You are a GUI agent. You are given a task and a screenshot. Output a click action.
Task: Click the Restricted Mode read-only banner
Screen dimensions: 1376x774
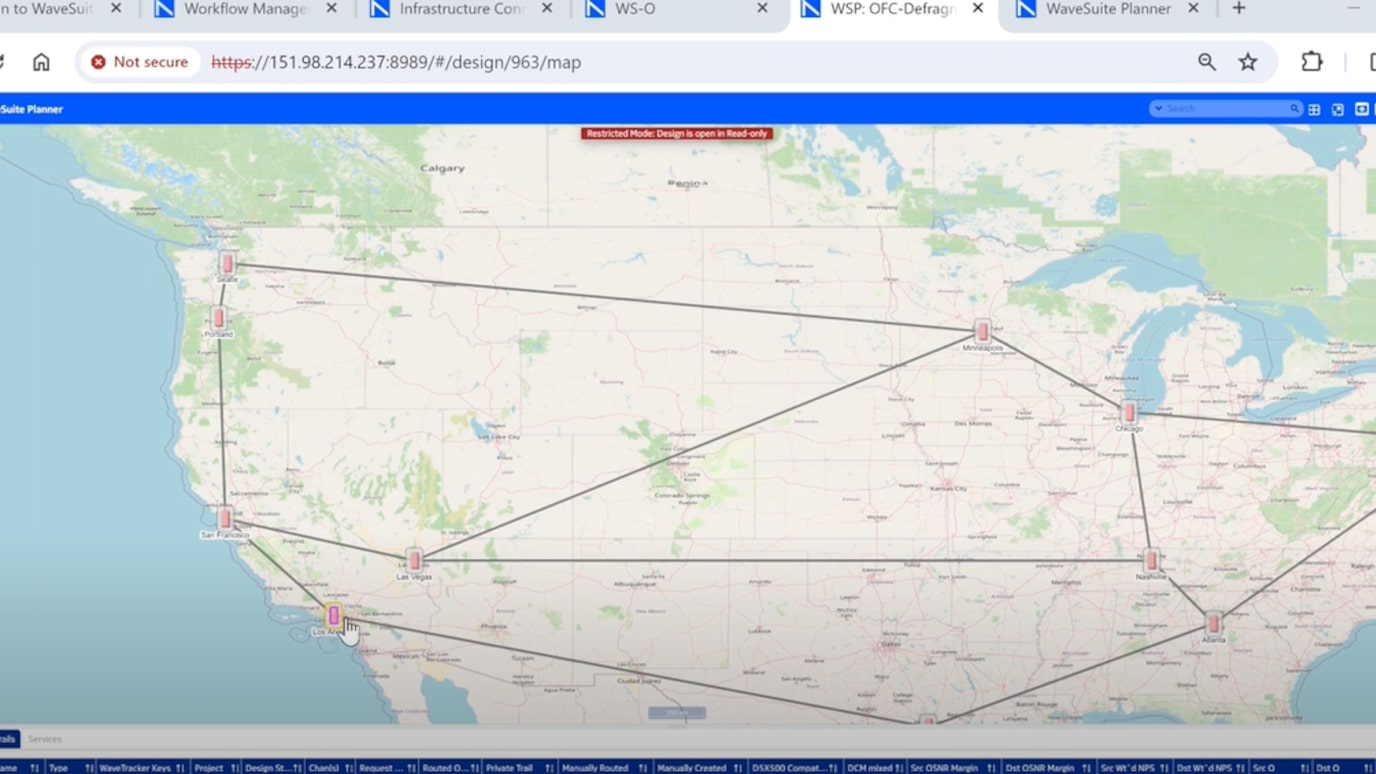tap(677, 133)
